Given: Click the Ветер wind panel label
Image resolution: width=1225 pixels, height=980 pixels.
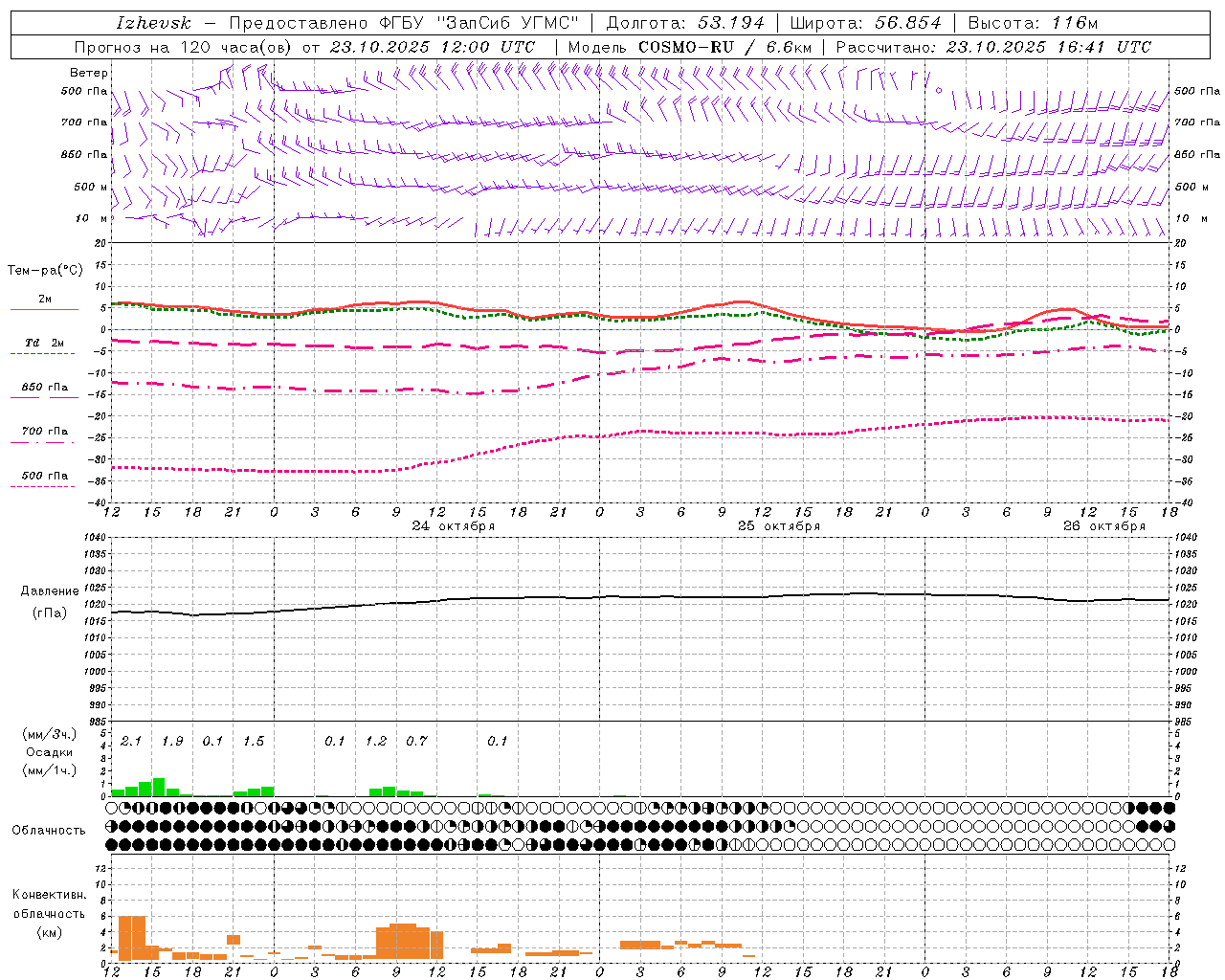Looking at the screenshot, I should 89,73.
